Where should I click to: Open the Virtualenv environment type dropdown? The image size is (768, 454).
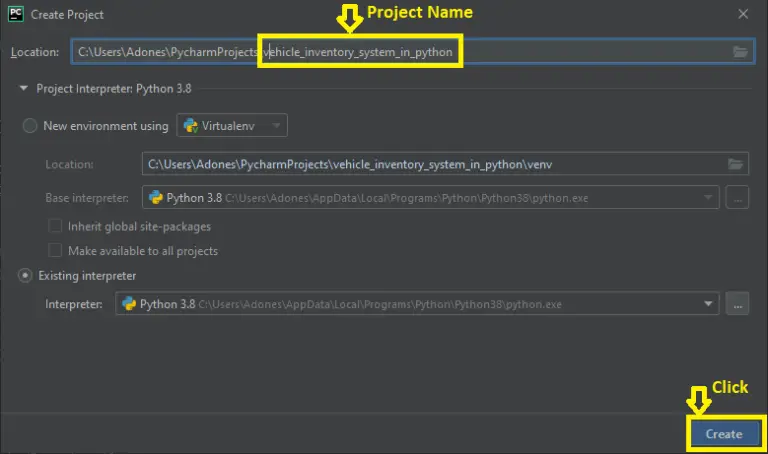click(232, 125)
